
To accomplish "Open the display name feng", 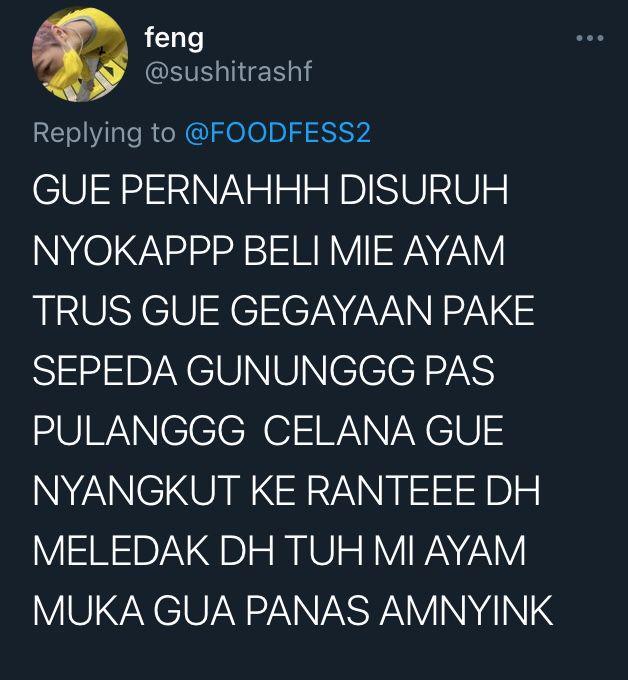I will pos(174,38).
